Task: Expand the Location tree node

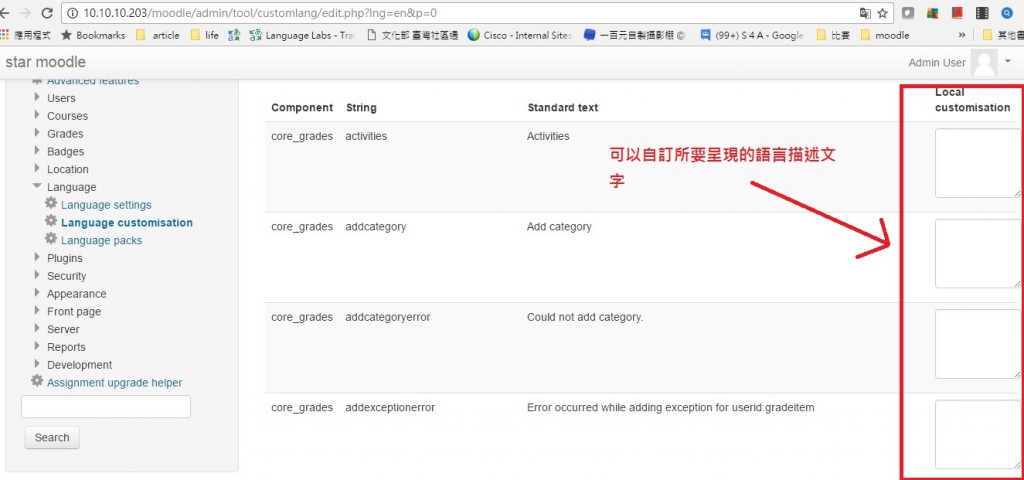Action: click(37, 168)
